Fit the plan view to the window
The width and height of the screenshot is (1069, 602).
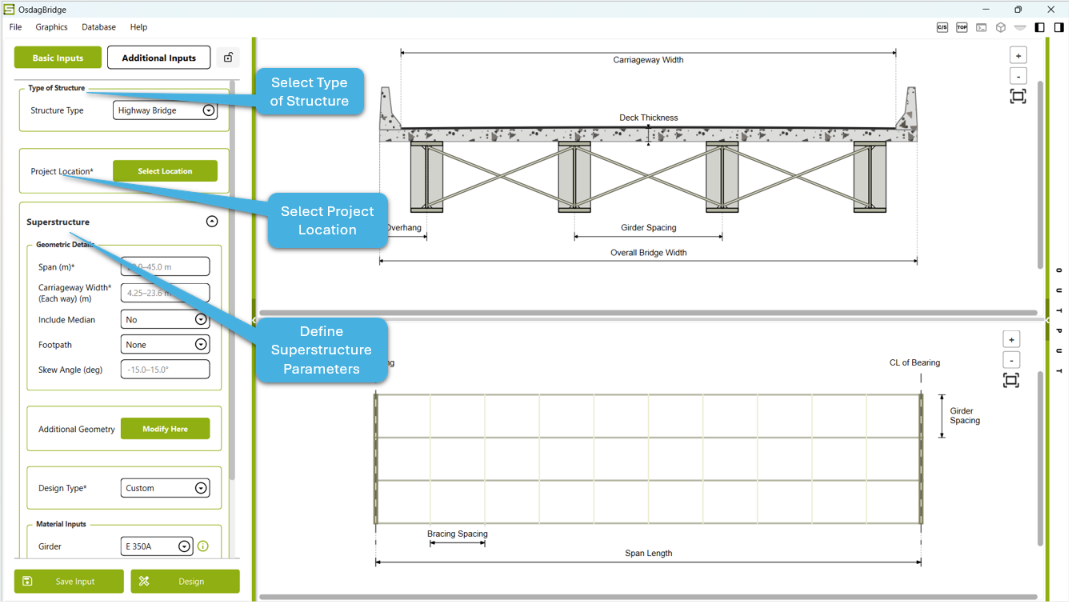(1011, 380)
